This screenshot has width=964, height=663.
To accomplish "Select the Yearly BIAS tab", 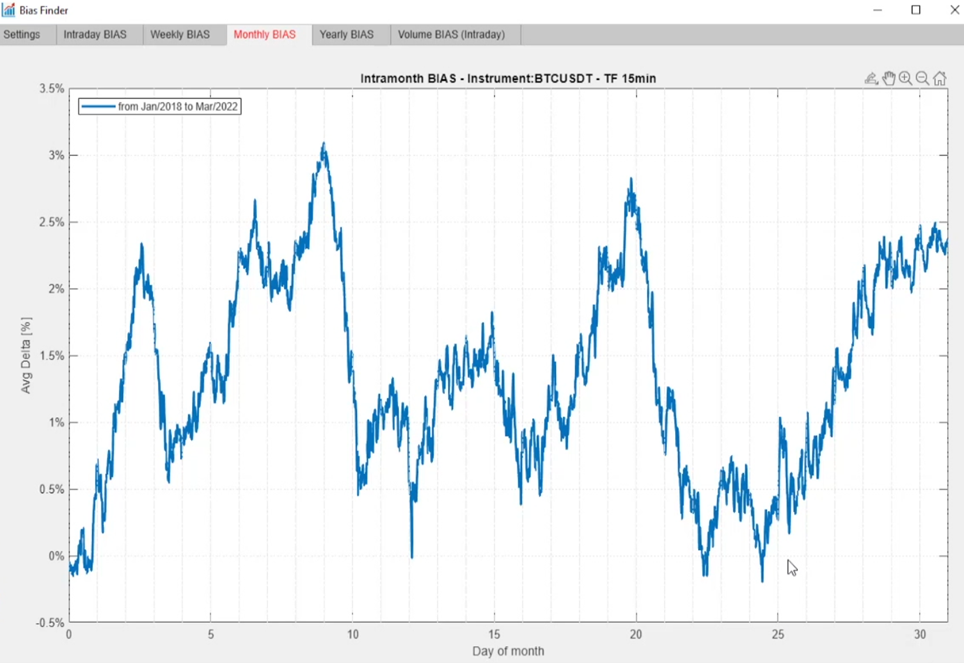I will tap(349, 33).
